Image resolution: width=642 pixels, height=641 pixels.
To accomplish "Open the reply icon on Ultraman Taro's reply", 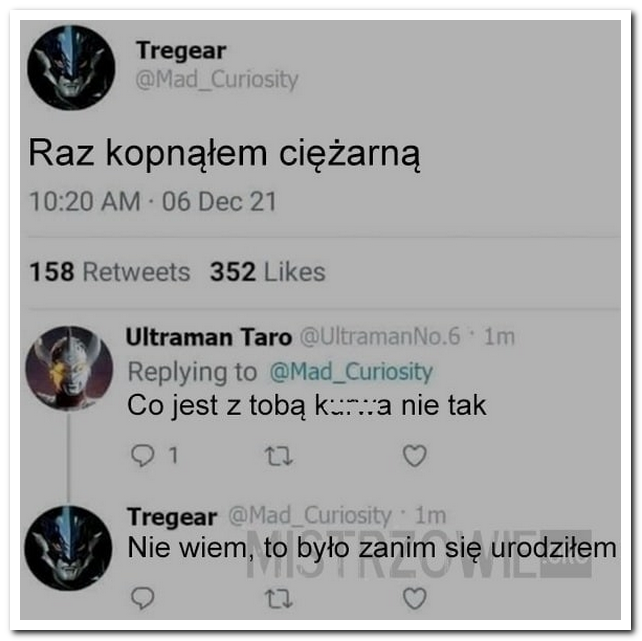I will point(142,456).
